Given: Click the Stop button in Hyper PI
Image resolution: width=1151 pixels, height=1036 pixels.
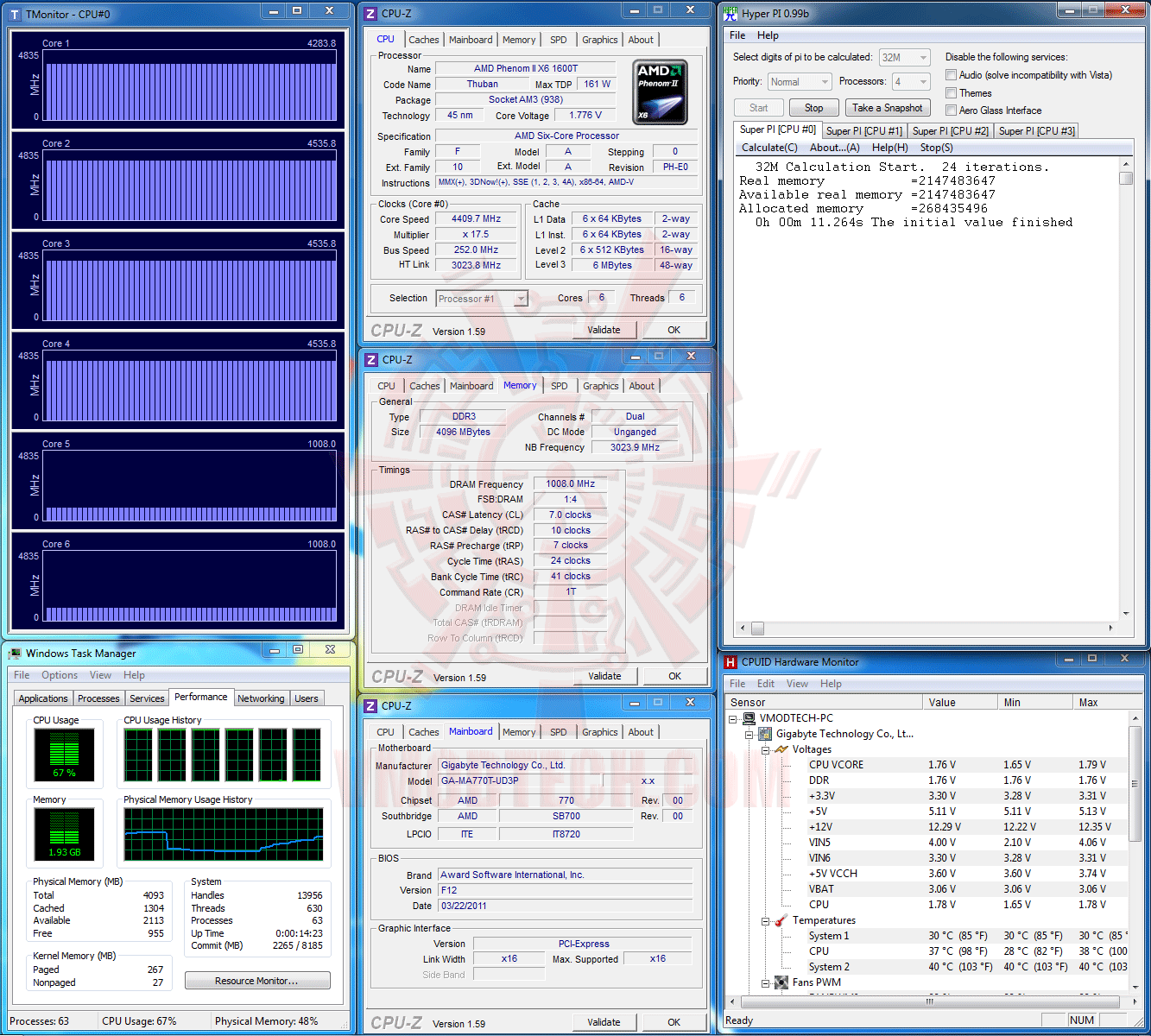Looking at the screenshot, I should click(x=814, y=108).
